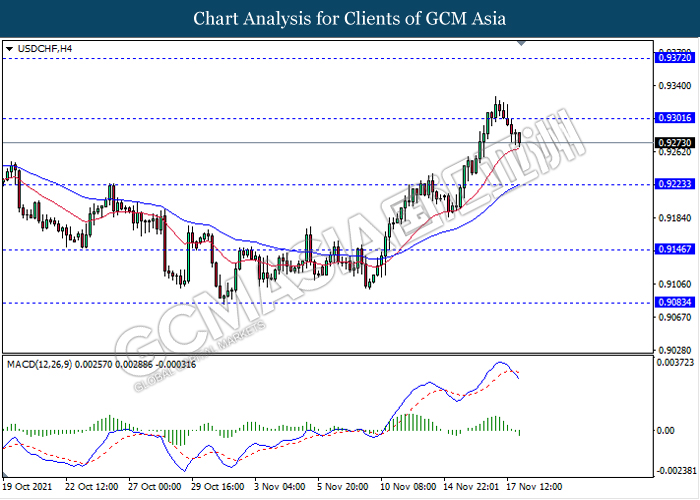The height and width of the screenshot is (500, 700).
Task: Click the MACD scale value 0.003723
Action: 675,362
